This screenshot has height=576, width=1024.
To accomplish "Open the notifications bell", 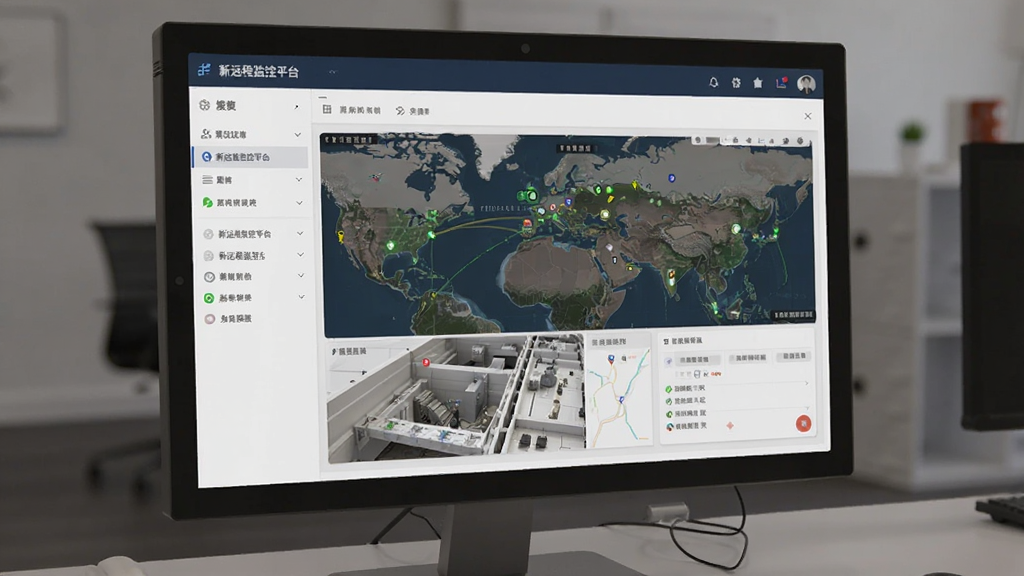I will coord(714,82).
